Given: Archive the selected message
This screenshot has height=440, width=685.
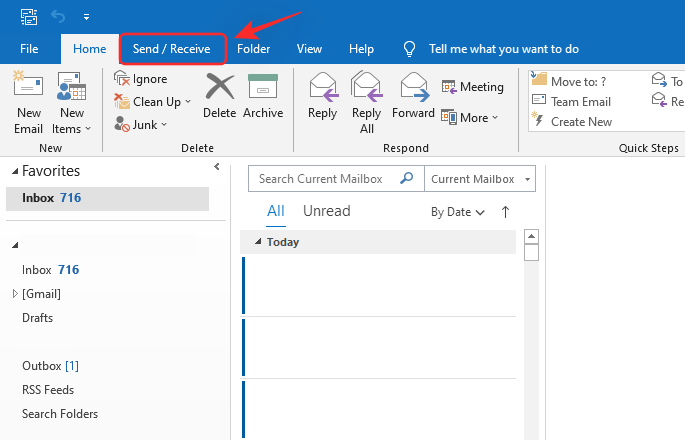Looking at the screenshot, I should tap(263, 98).
